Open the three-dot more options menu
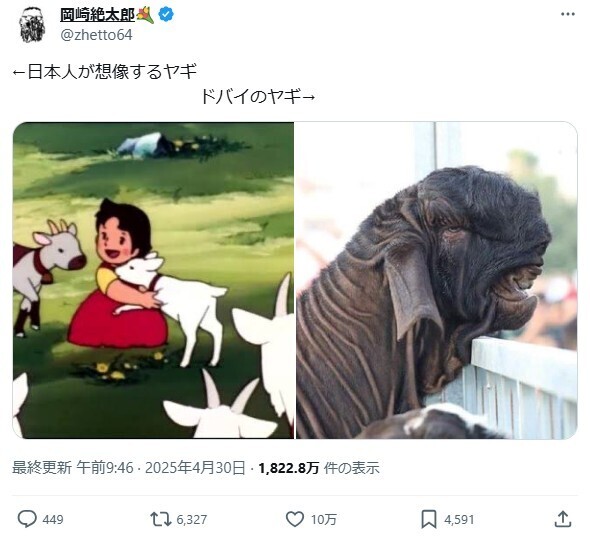Screen dimensions: 590x542 [x=567, y=14]
